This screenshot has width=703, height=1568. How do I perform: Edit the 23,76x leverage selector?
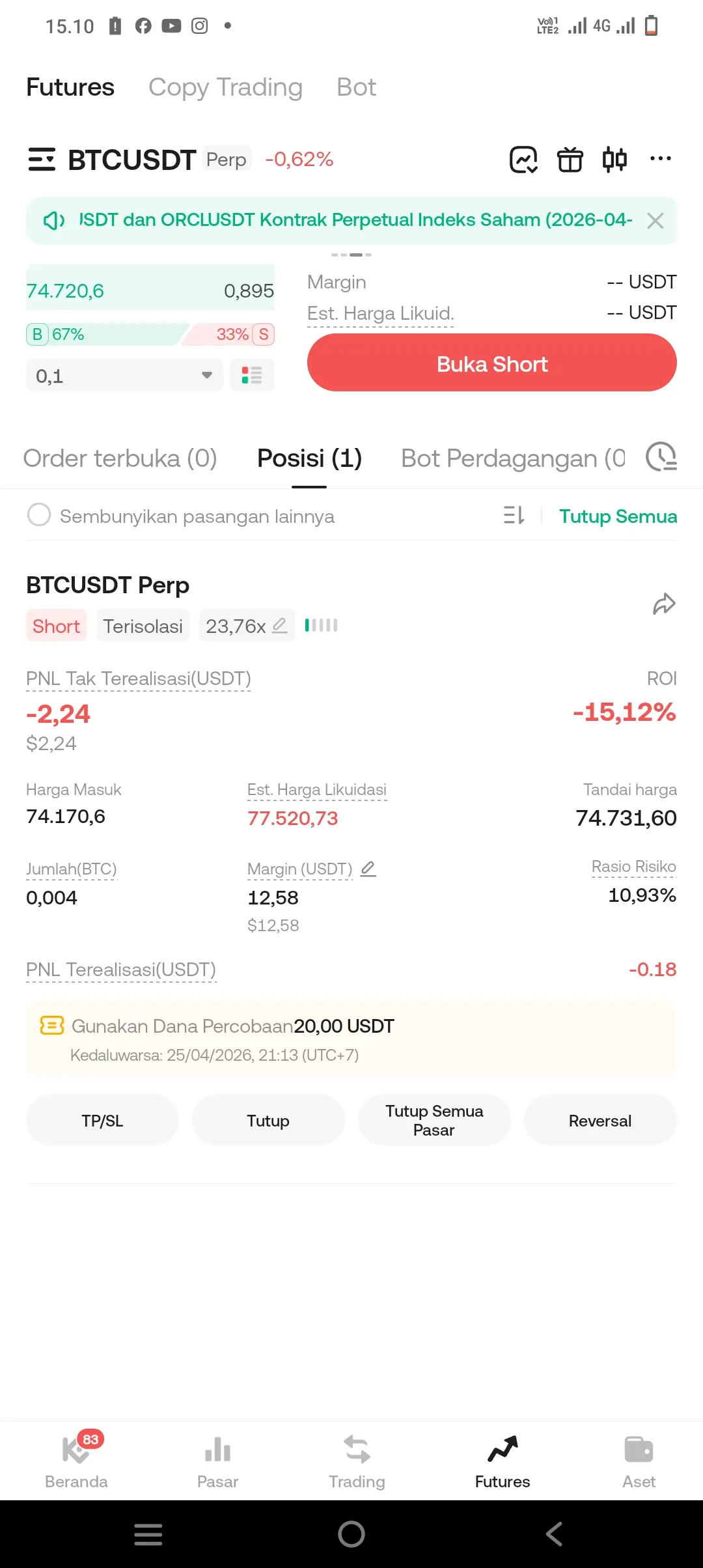pyautogui.click(x=247, y=626)
